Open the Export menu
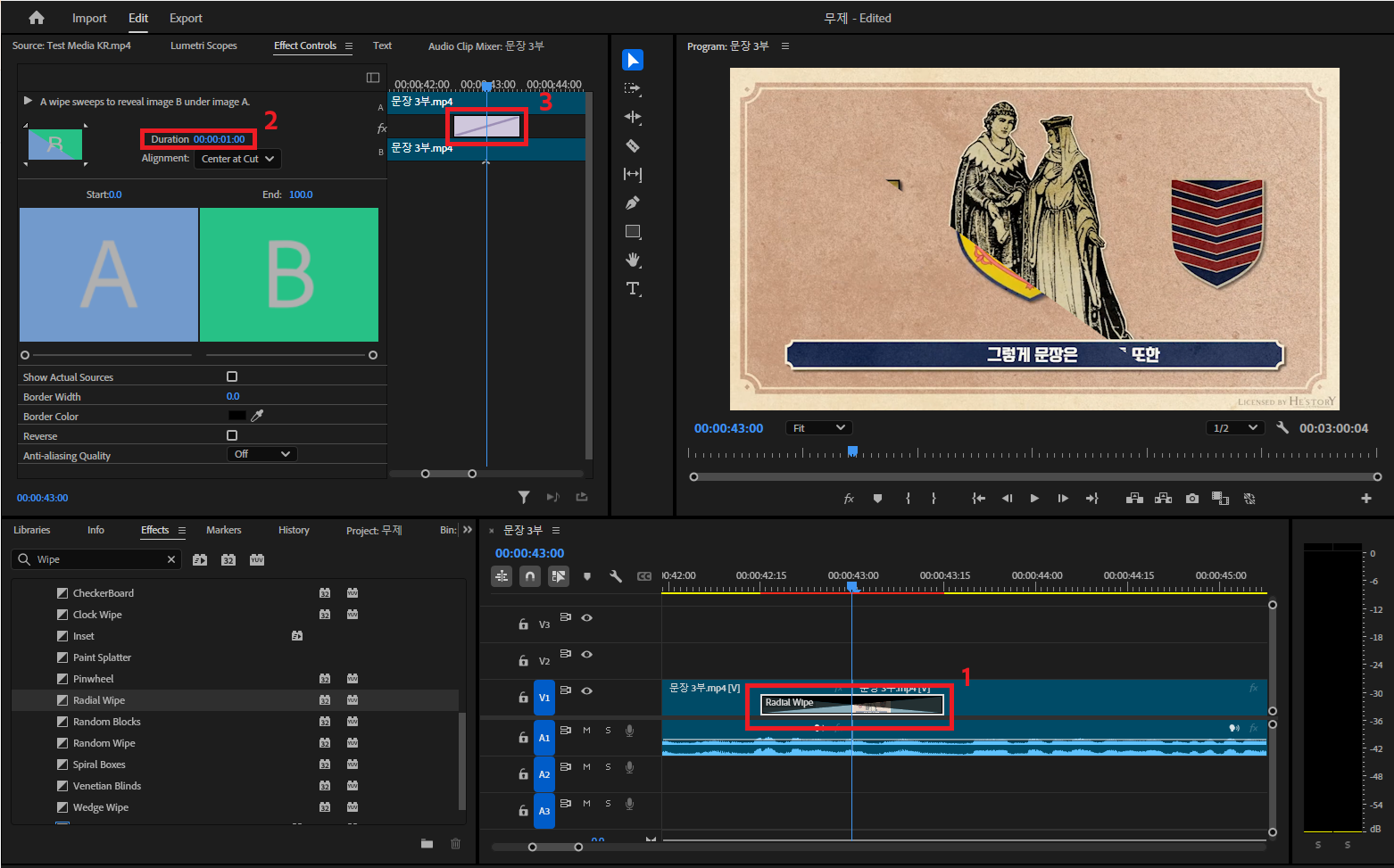Image resolution: width=1394 pixels, height=868 pixels. click(185, 17)
